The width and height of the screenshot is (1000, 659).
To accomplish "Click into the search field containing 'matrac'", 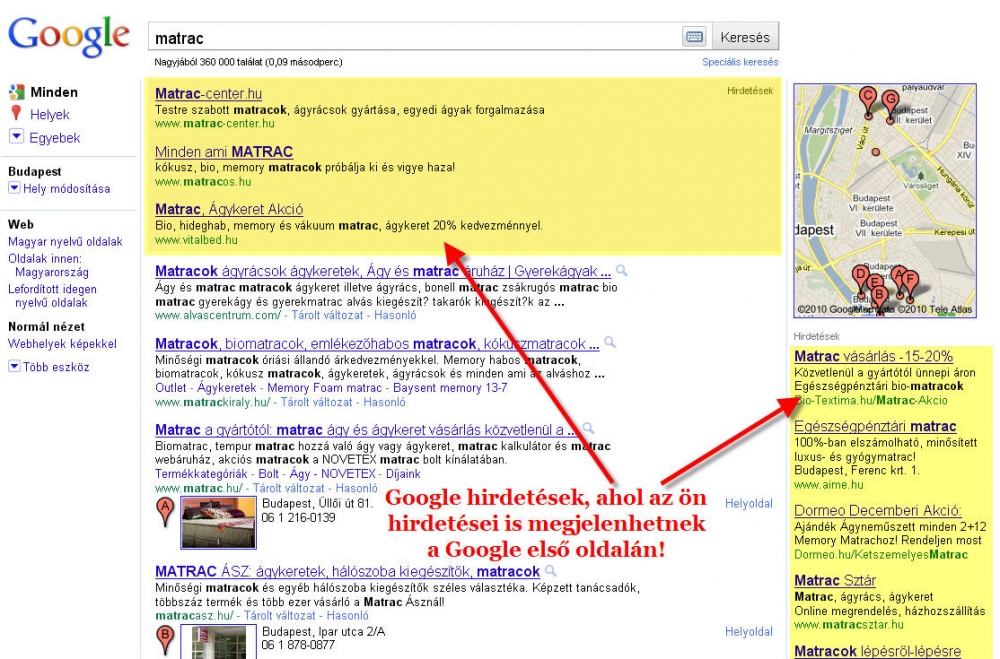I will (415, 38).
